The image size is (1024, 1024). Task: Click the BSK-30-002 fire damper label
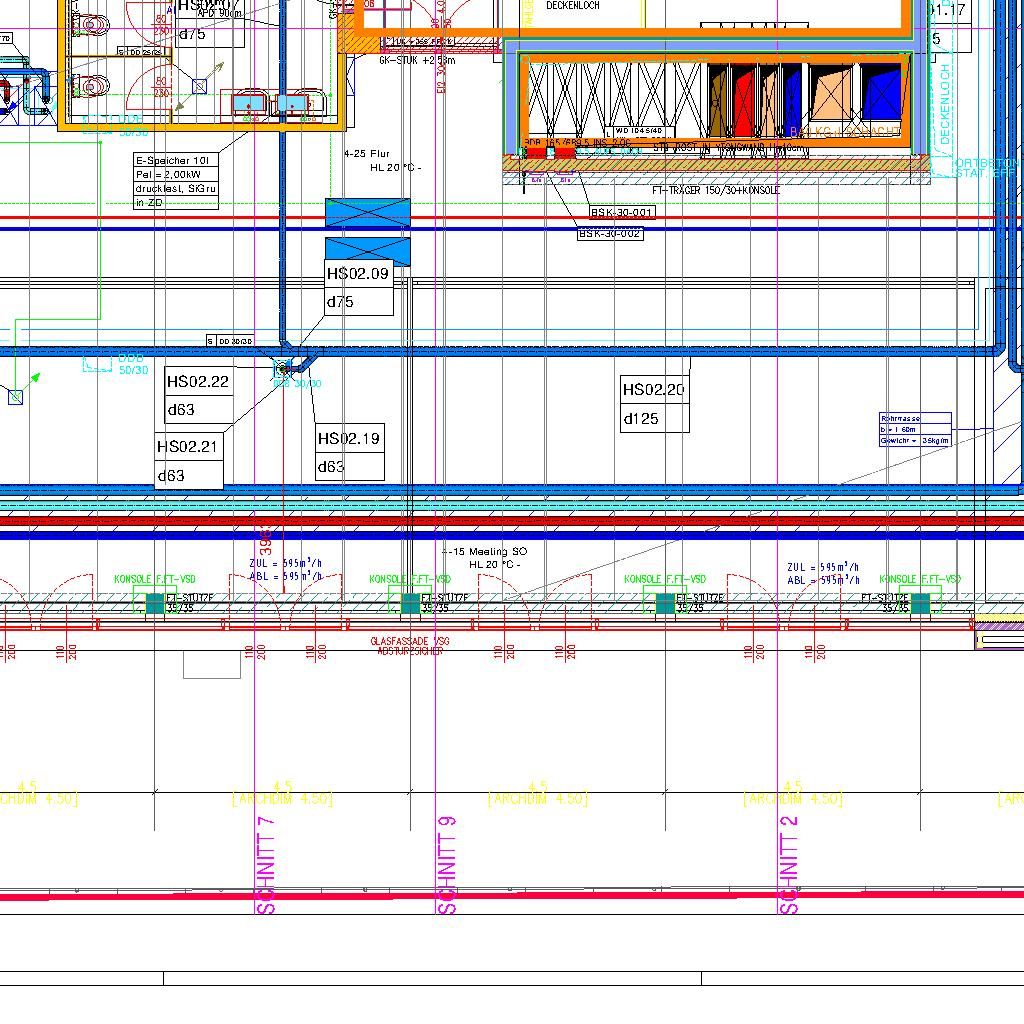pos(609,234)
